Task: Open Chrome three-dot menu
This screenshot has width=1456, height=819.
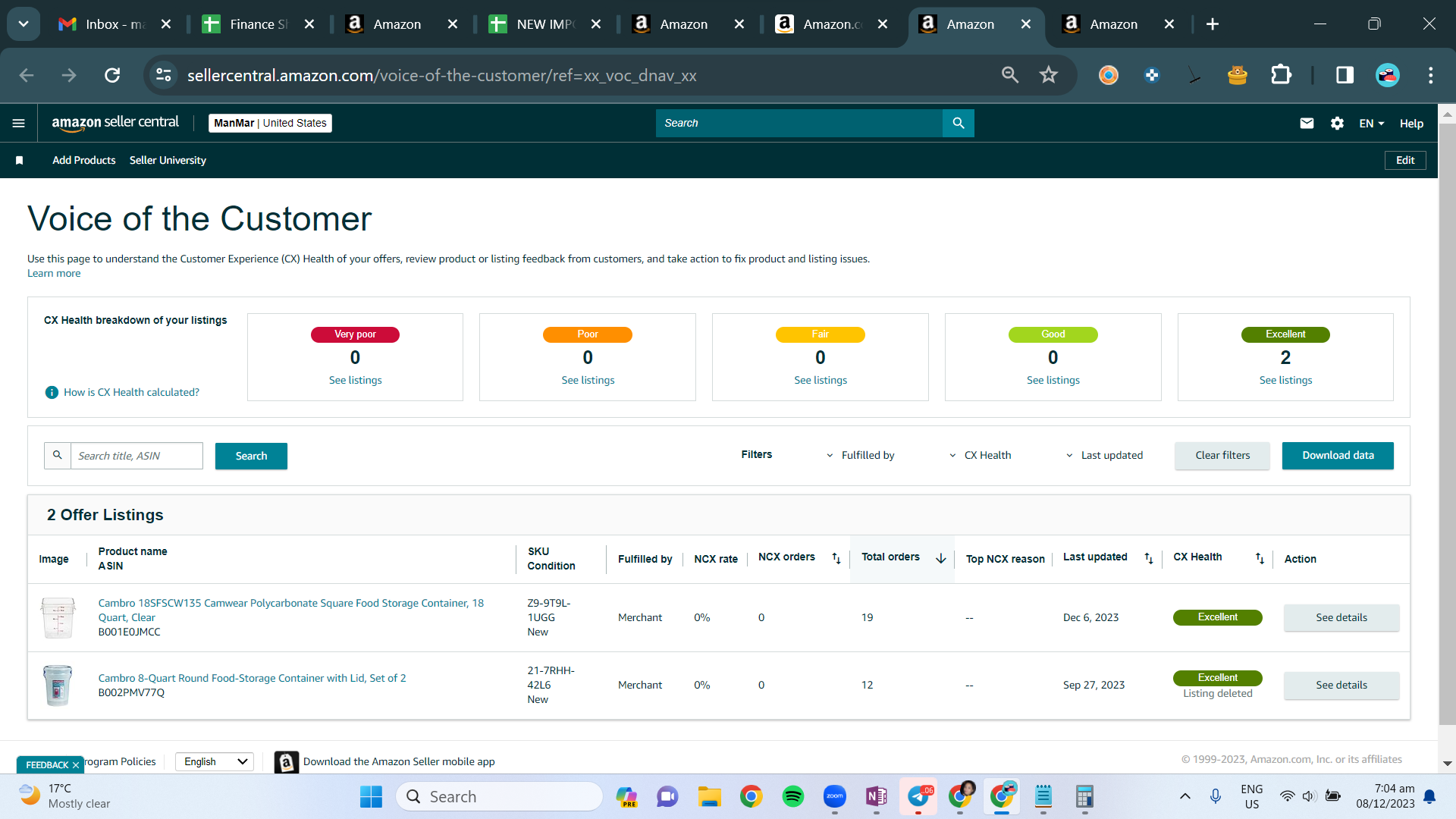Action: click(1431, 75)
